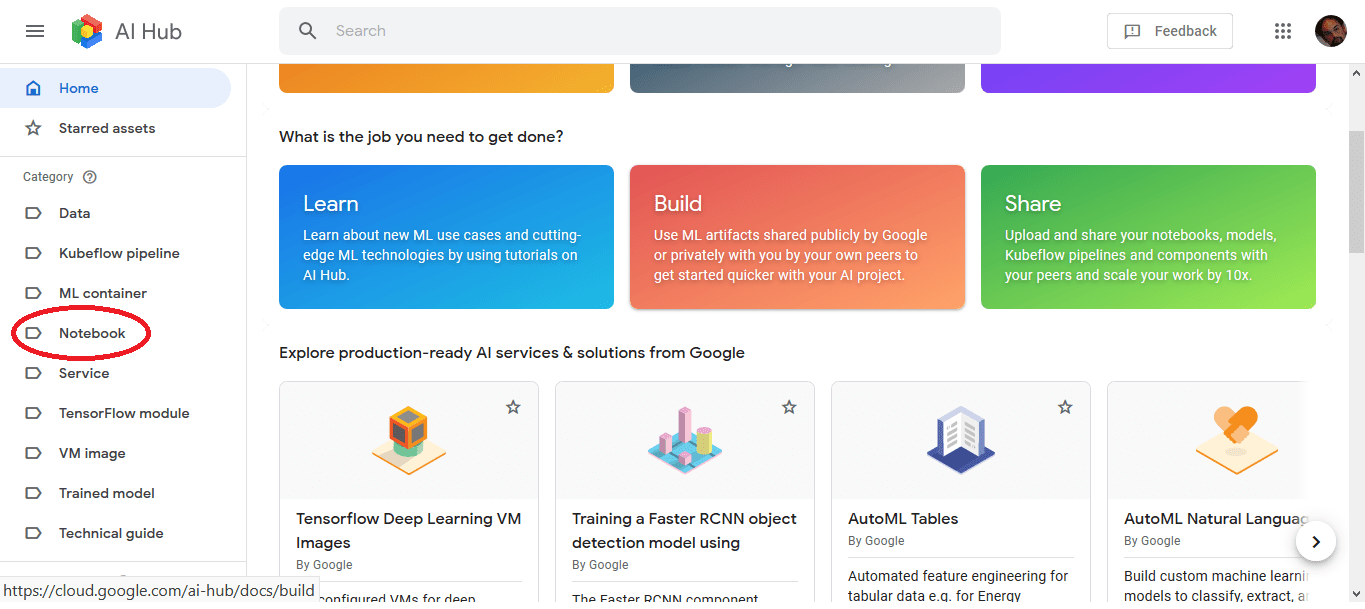This screenshot has width=1365, height=609.
Task: Click the label icon beside Data
Action: point(33,213)
